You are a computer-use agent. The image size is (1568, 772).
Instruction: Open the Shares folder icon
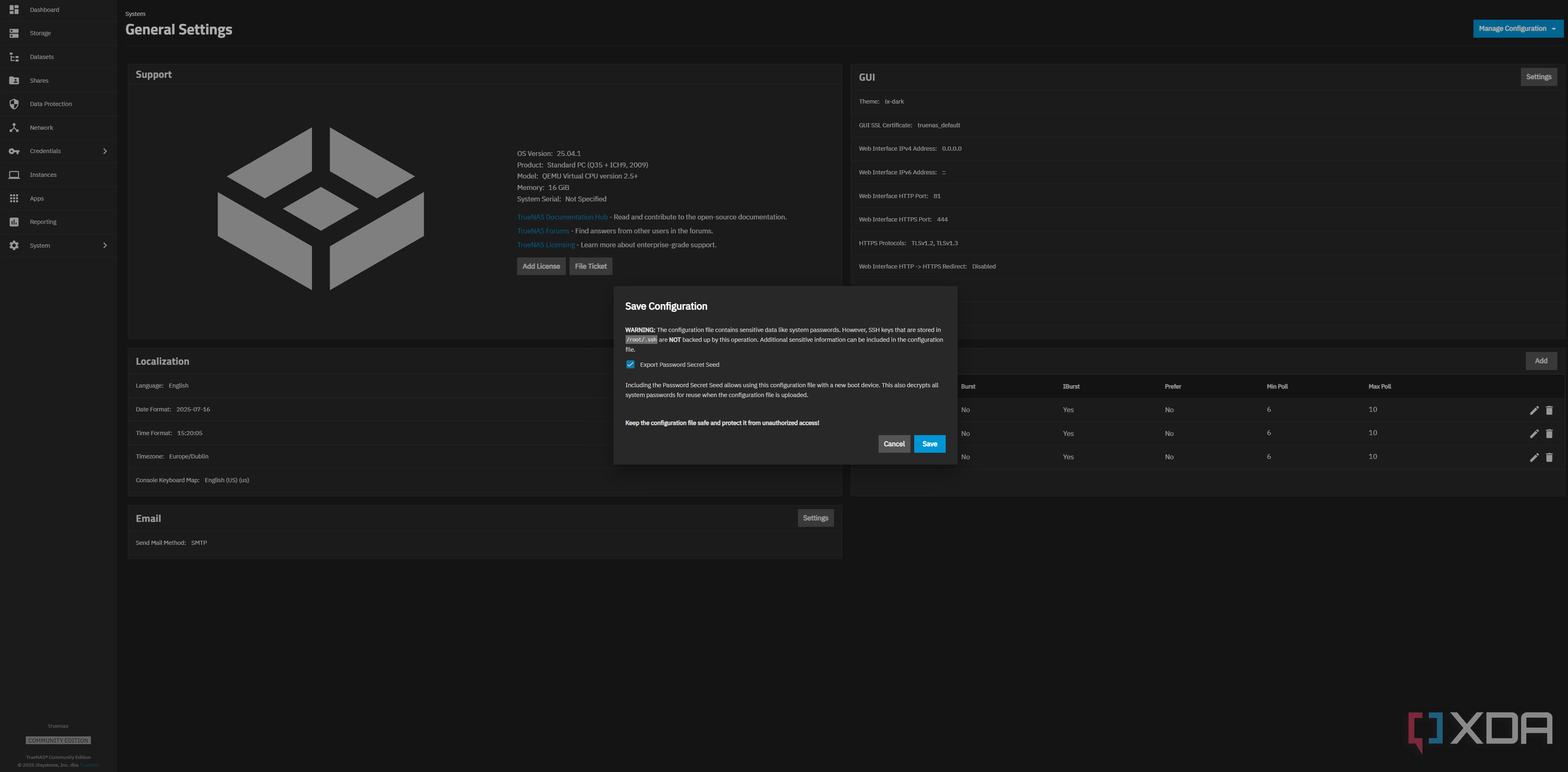14,80
